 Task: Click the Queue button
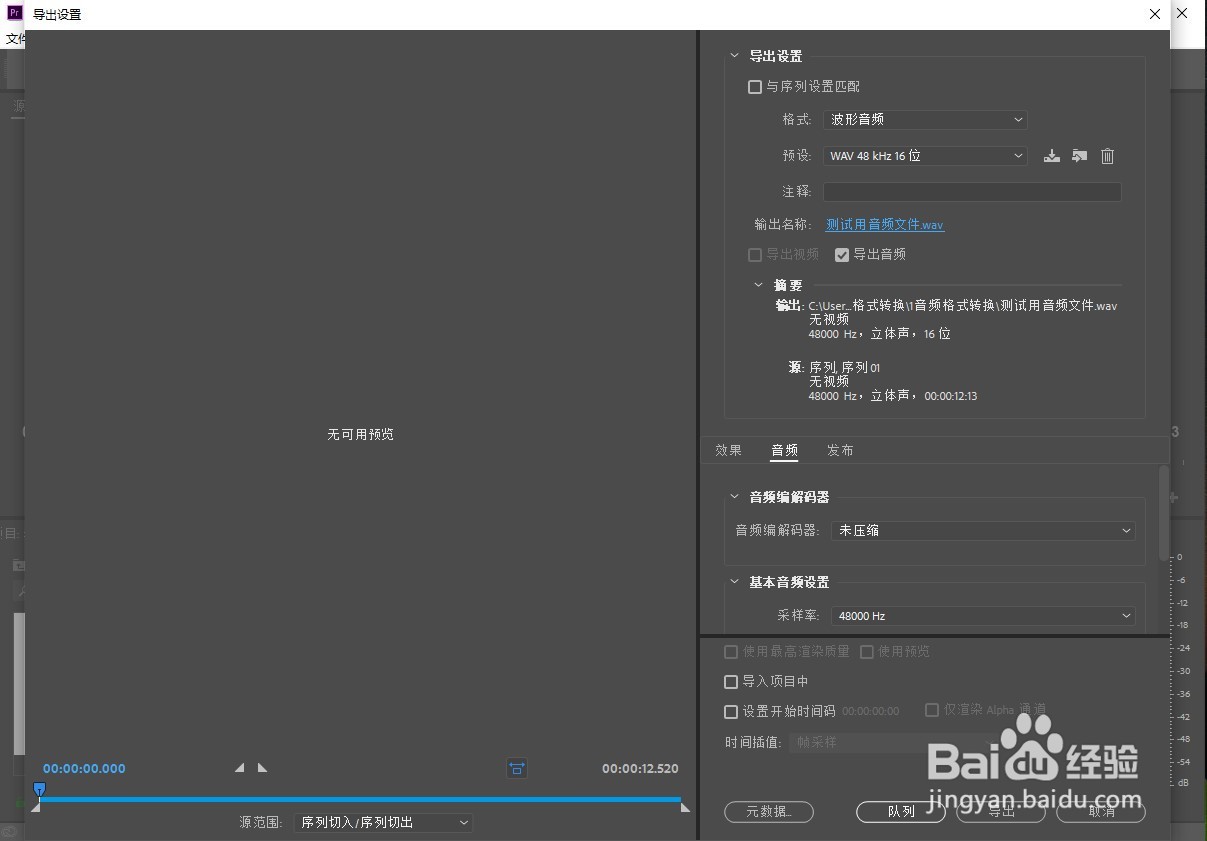click(x=901, y=812)
